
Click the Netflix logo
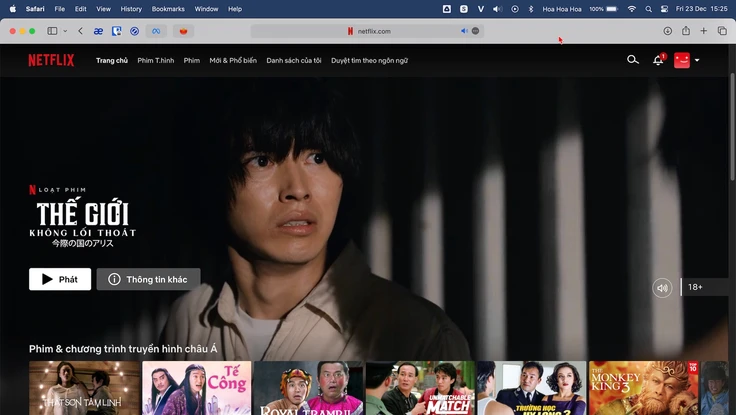coord(51,60)
